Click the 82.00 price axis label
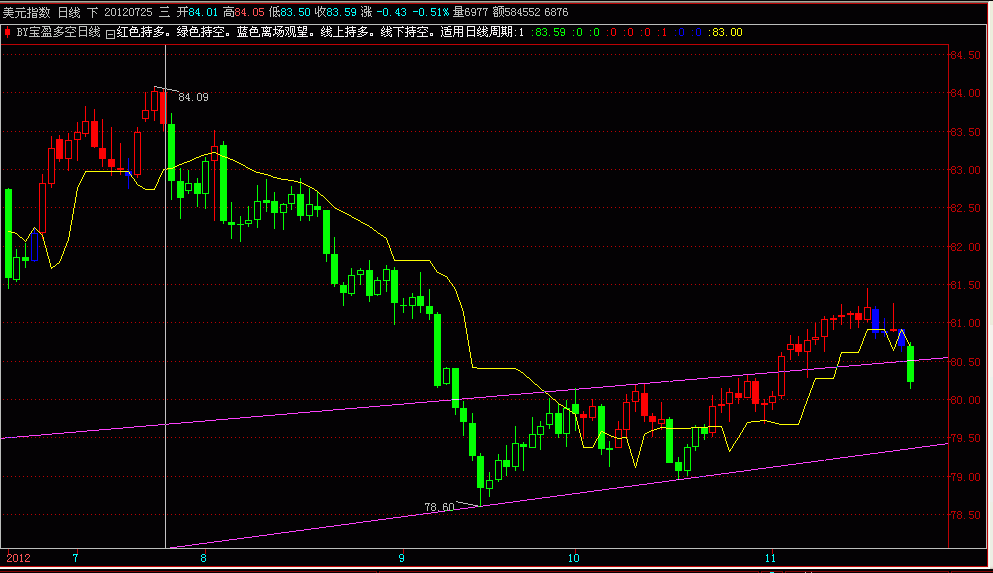This screenshot has height=573, width=993. point(966,247)
